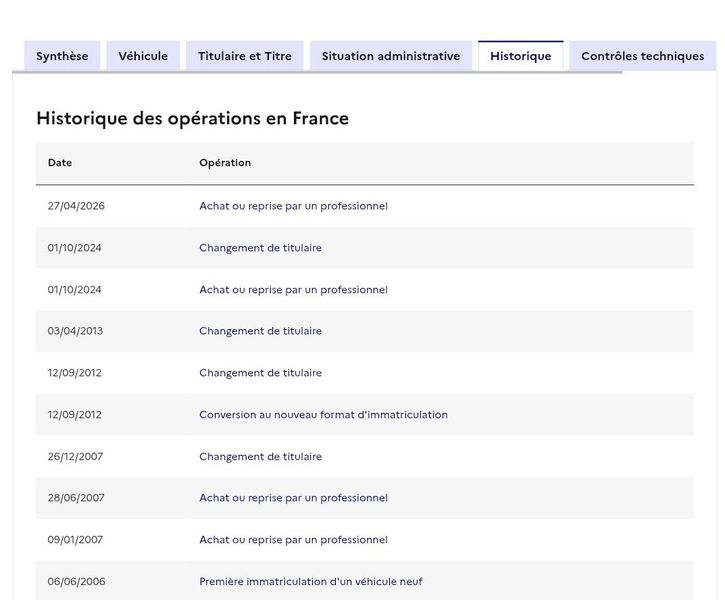Click the 26/12/2007 Changement de titulaire entry
This screenshot has width=725, height=600.
(x=365, y=456)
